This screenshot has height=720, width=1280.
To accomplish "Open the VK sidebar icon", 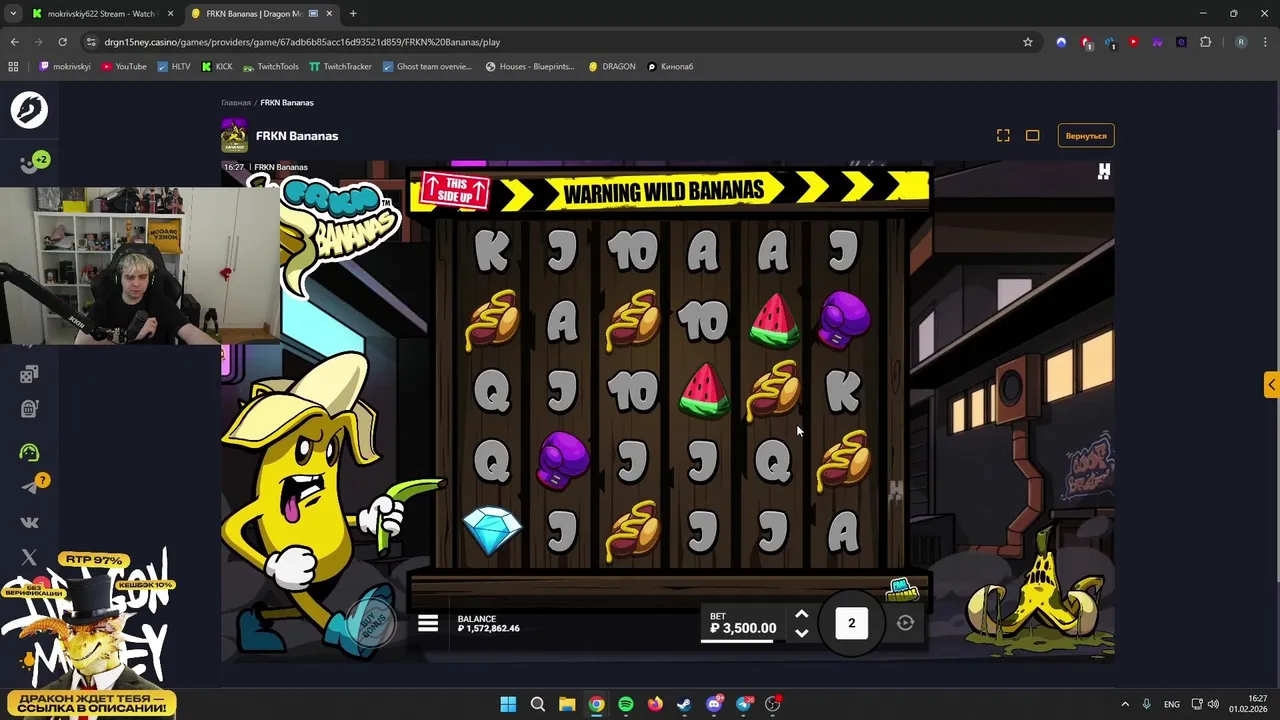I will [29, 522].
